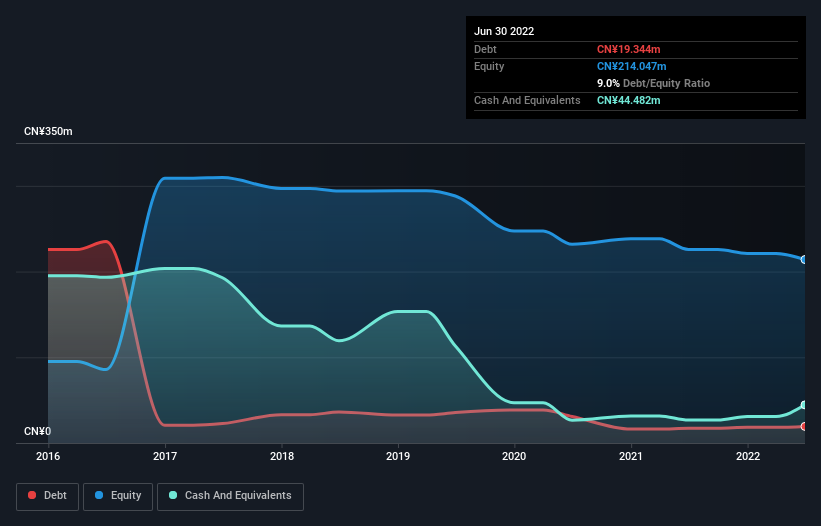Click the Debt value CN¥19.344m
Image resolution: width=821 pixels, height=526 pixels.
click(628, 49)
